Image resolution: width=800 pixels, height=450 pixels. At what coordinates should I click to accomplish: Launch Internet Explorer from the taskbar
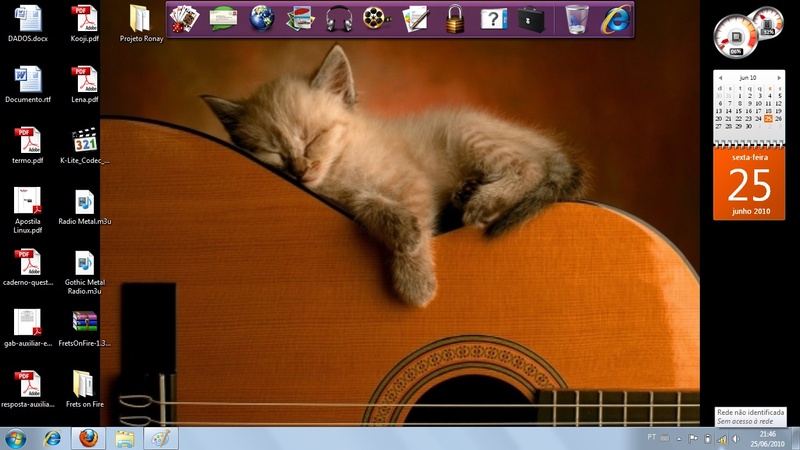pos(52,439)
